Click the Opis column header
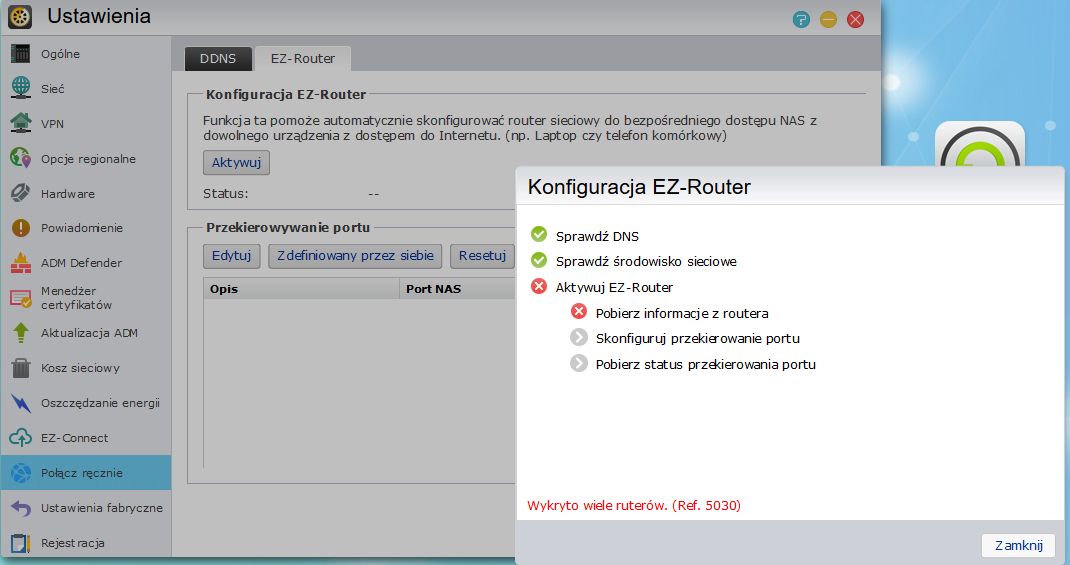This screenshot has width=1070, height=565. coord(301,289)
